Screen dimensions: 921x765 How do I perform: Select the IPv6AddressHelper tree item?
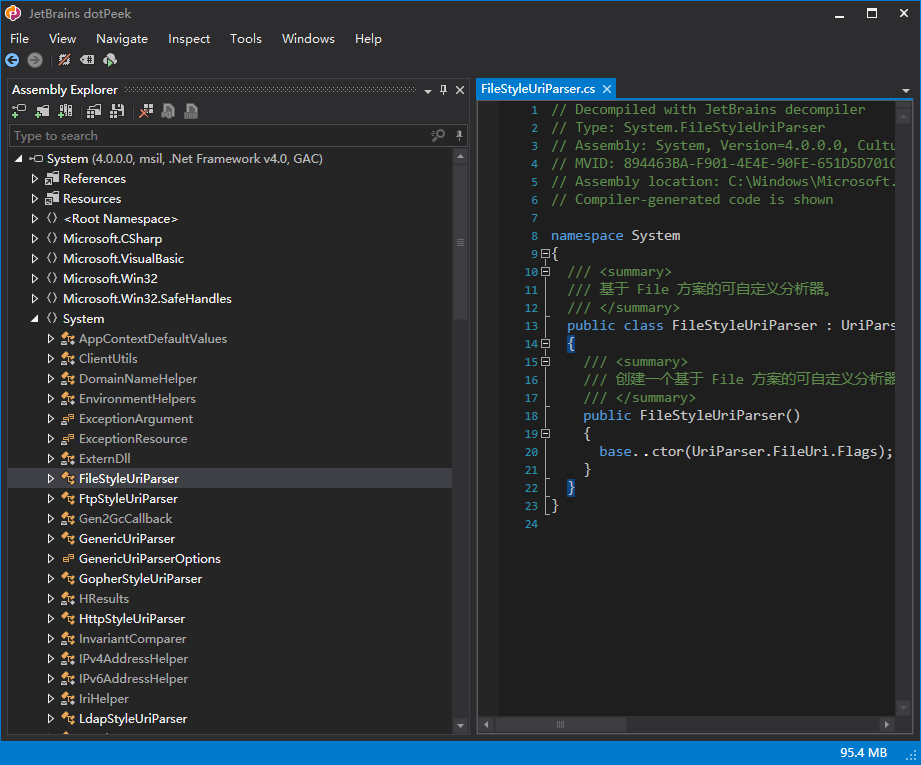(133, 678)
